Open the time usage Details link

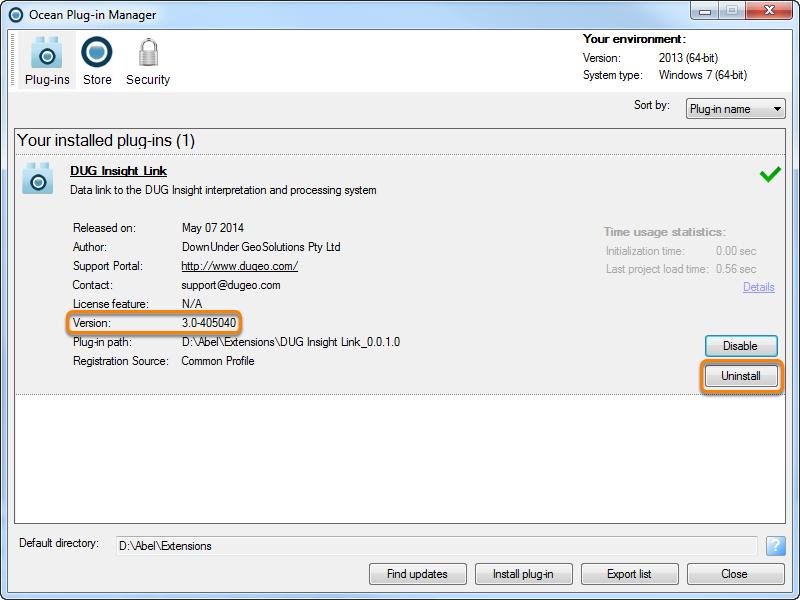tap(758, 287)
